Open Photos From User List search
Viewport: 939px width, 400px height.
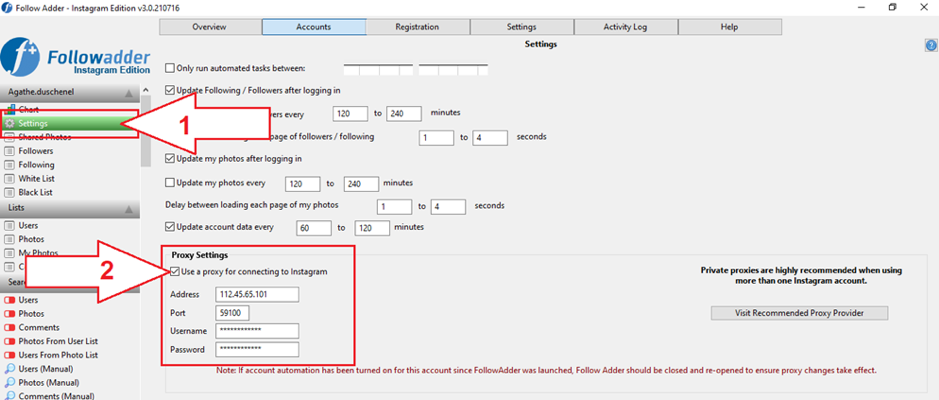(58, 341)
